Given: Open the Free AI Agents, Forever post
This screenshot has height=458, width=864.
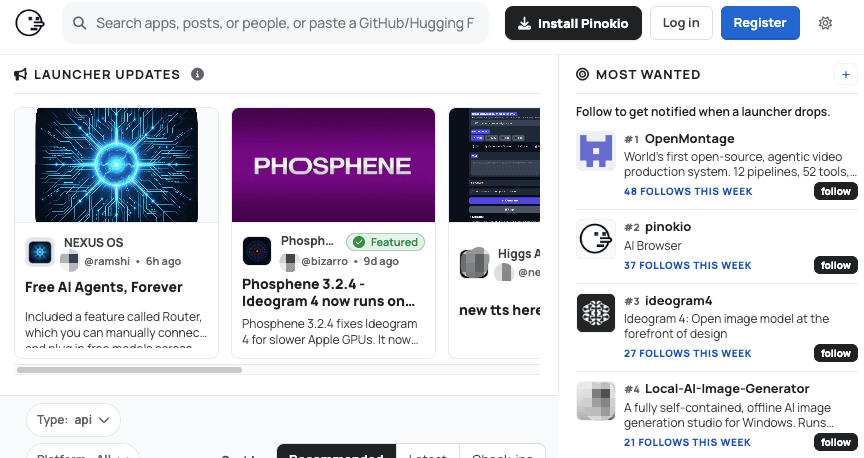Looking at the screenshot, I should tap(104, 287).
